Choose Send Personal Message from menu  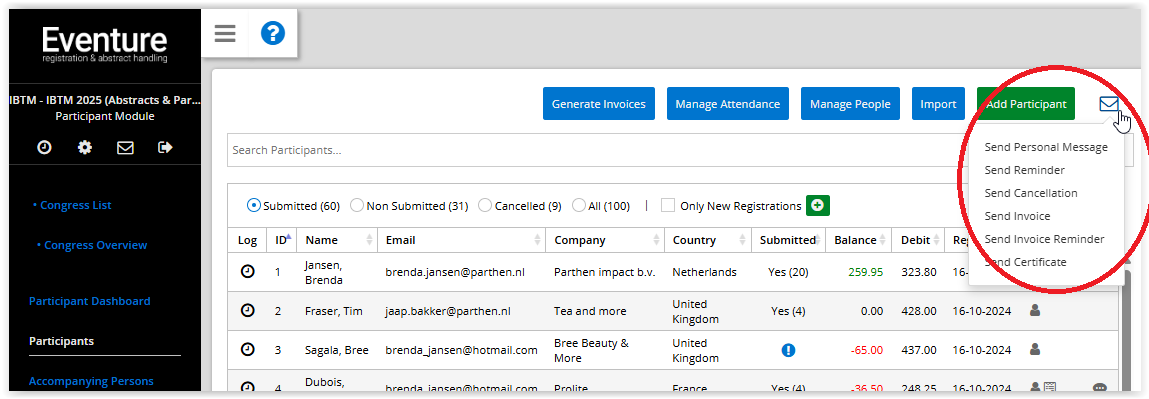tap(1046, 147)
